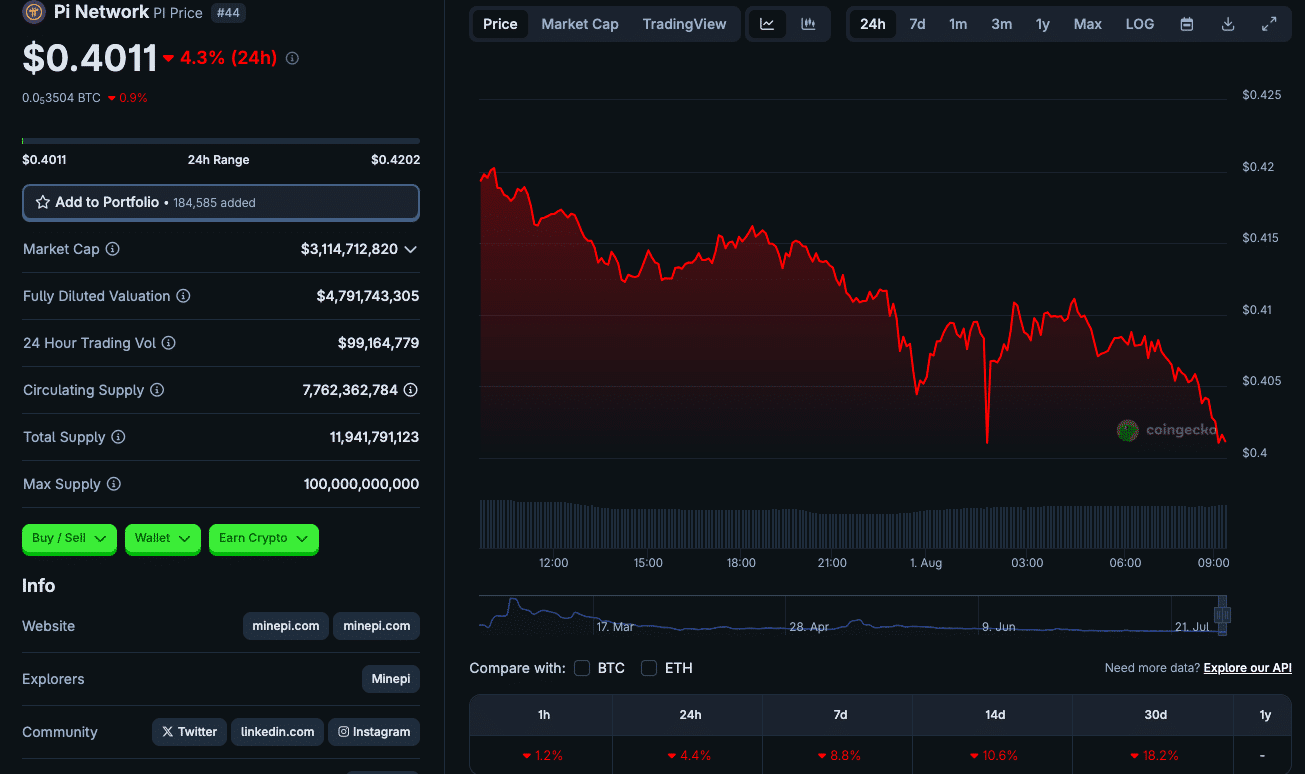1305x774 pixels.
Task: Enable ETH comparison checkbox
Action: click(649, 668)
